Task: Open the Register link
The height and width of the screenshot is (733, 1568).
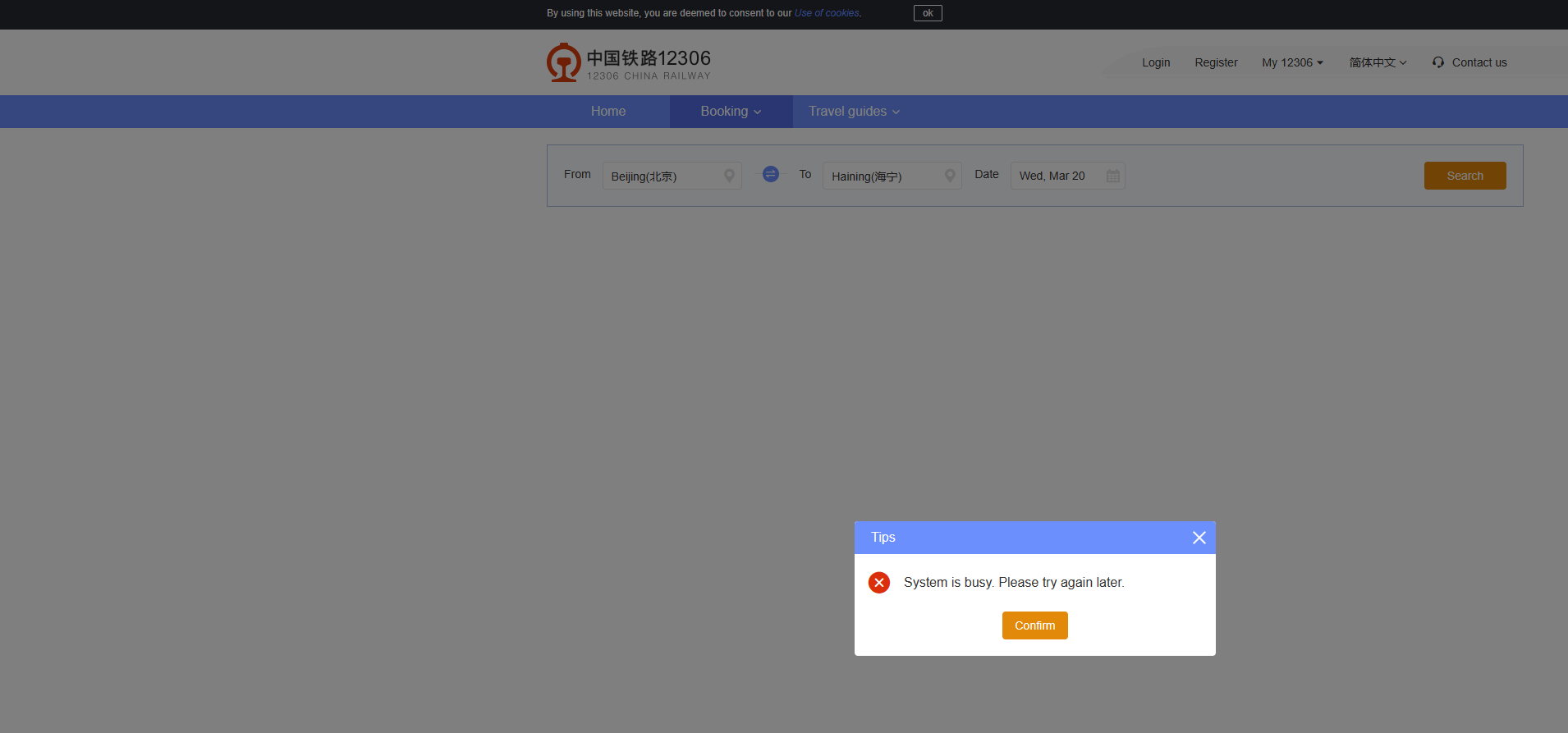Action: tap(1216, 62)
